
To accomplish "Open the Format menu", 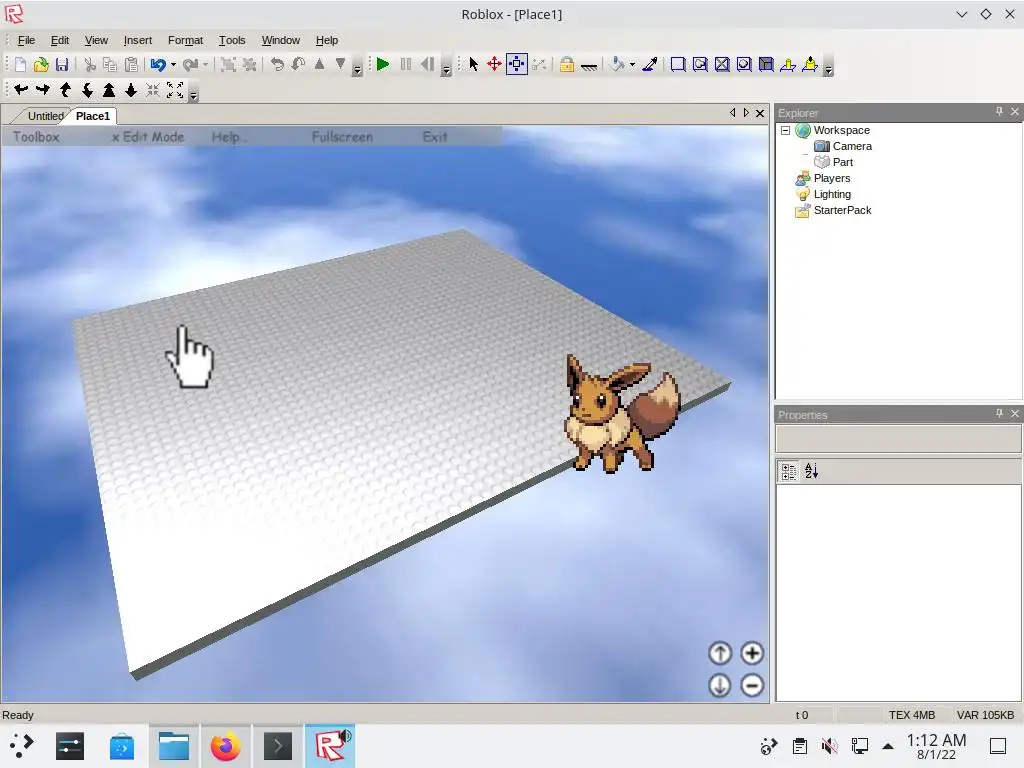I will (185, 40).
